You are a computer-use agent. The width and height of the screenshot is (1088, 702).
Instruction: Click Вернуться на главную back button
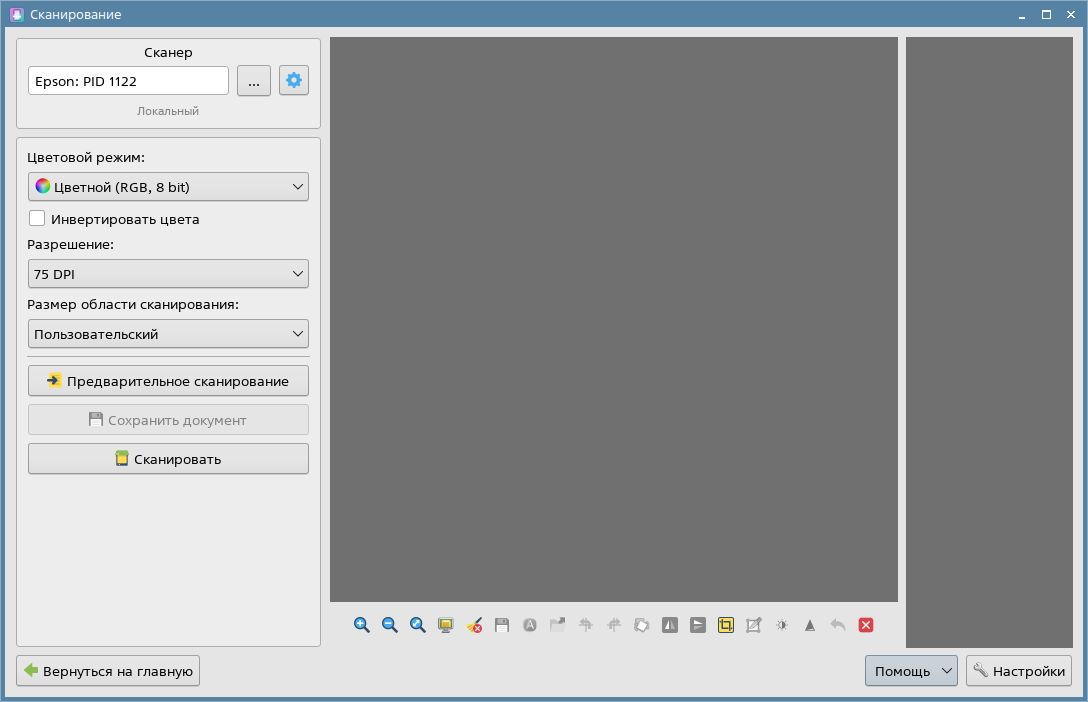pyautogui.click(x=108, y=671)
